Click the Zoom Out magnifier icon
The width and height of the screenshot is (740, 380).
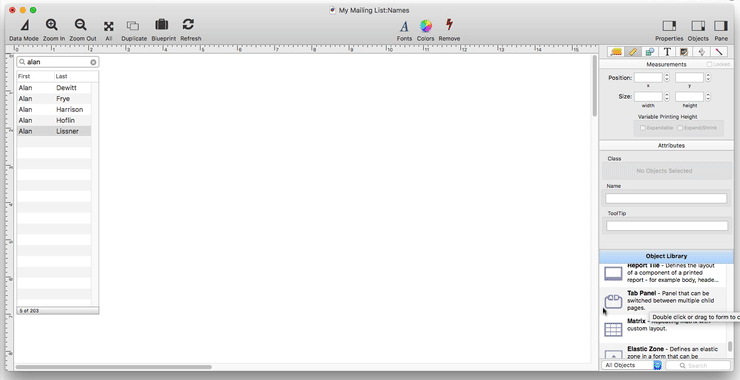pos(81,25)
